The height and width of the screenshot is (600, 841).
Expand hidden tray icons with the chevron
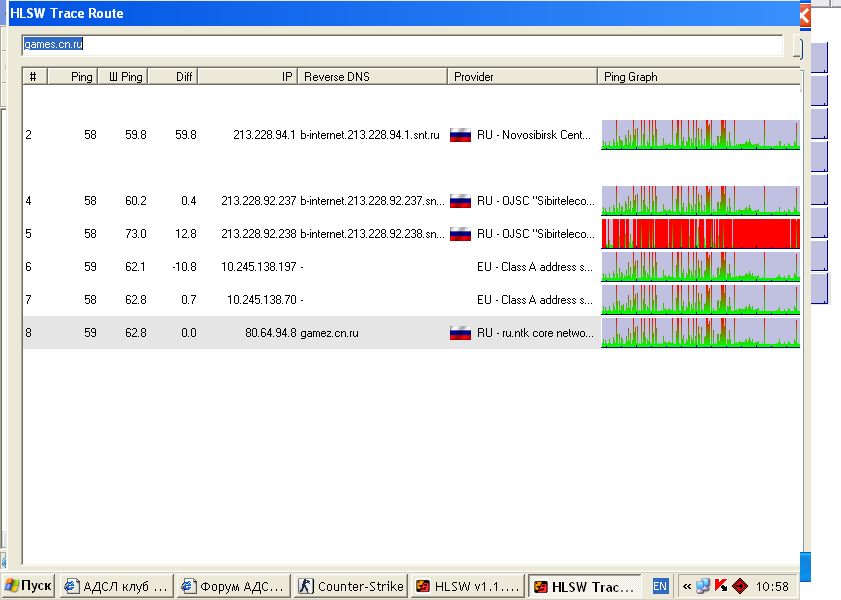pyautogui.click(x=687, y=586)
